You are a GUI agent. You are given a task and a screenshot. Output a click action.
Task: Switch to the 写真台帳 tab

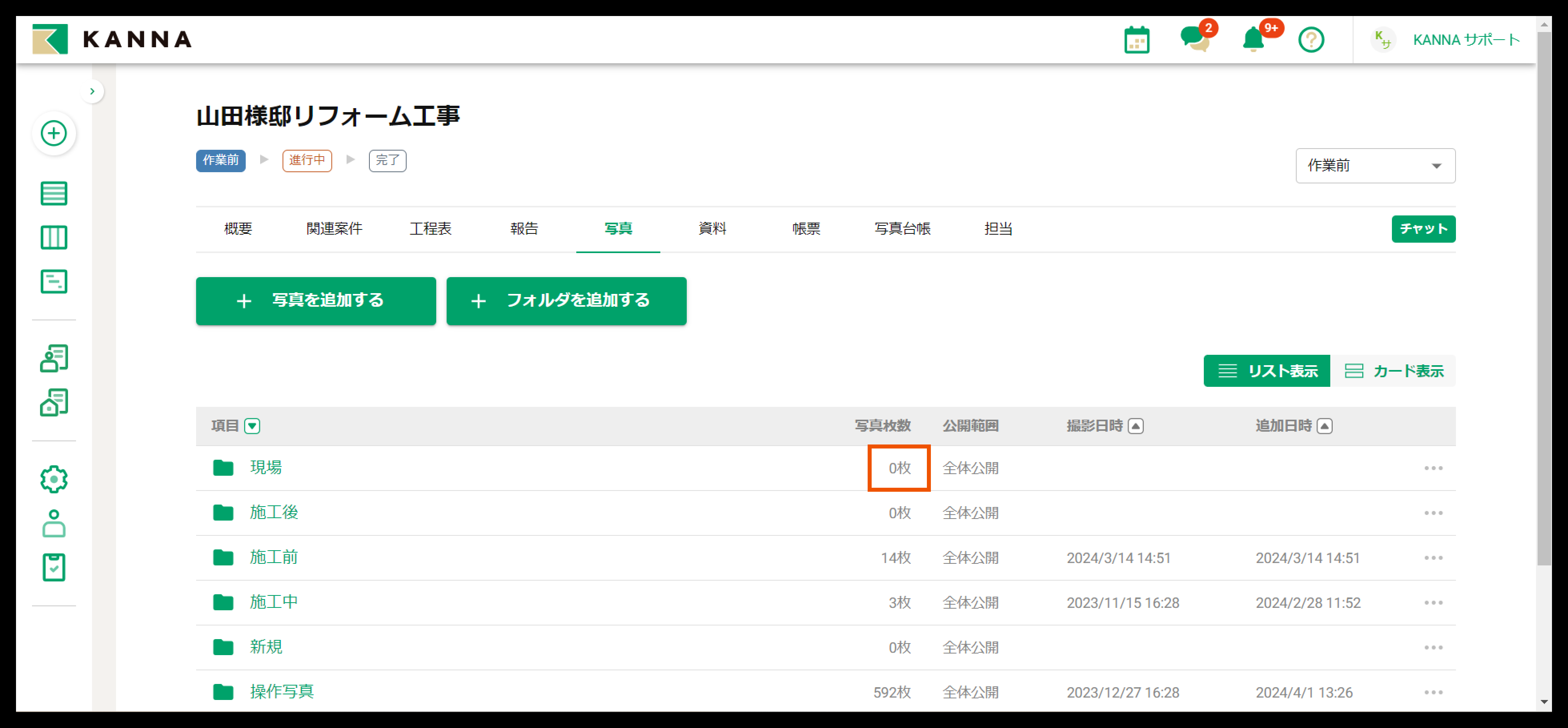(x=902, y=229)
